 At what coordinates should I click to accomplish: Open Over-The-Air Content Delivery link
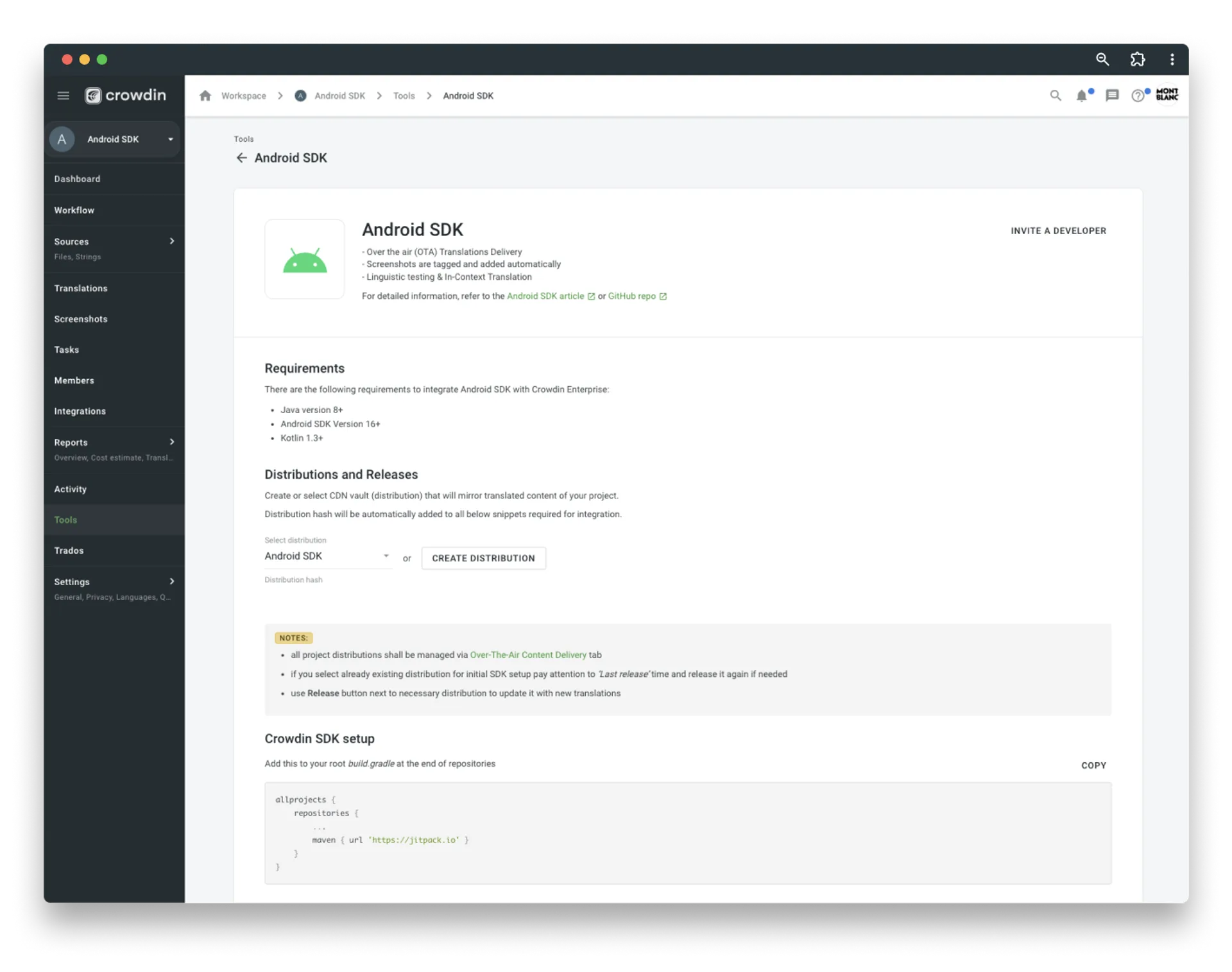tap(528, 655)
